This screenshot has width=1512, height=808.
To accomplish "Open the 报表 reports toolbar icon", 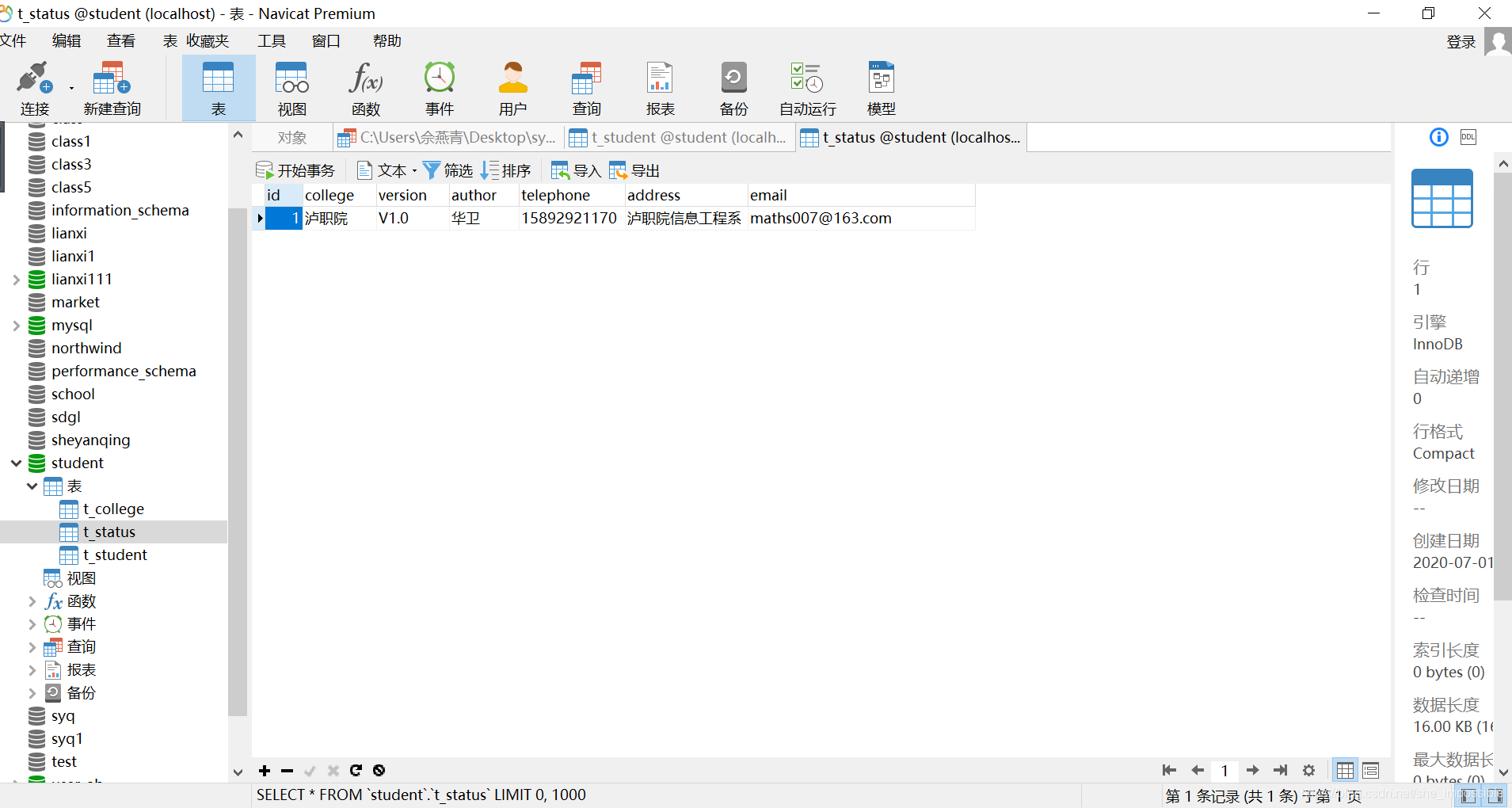I will point(660,89).
